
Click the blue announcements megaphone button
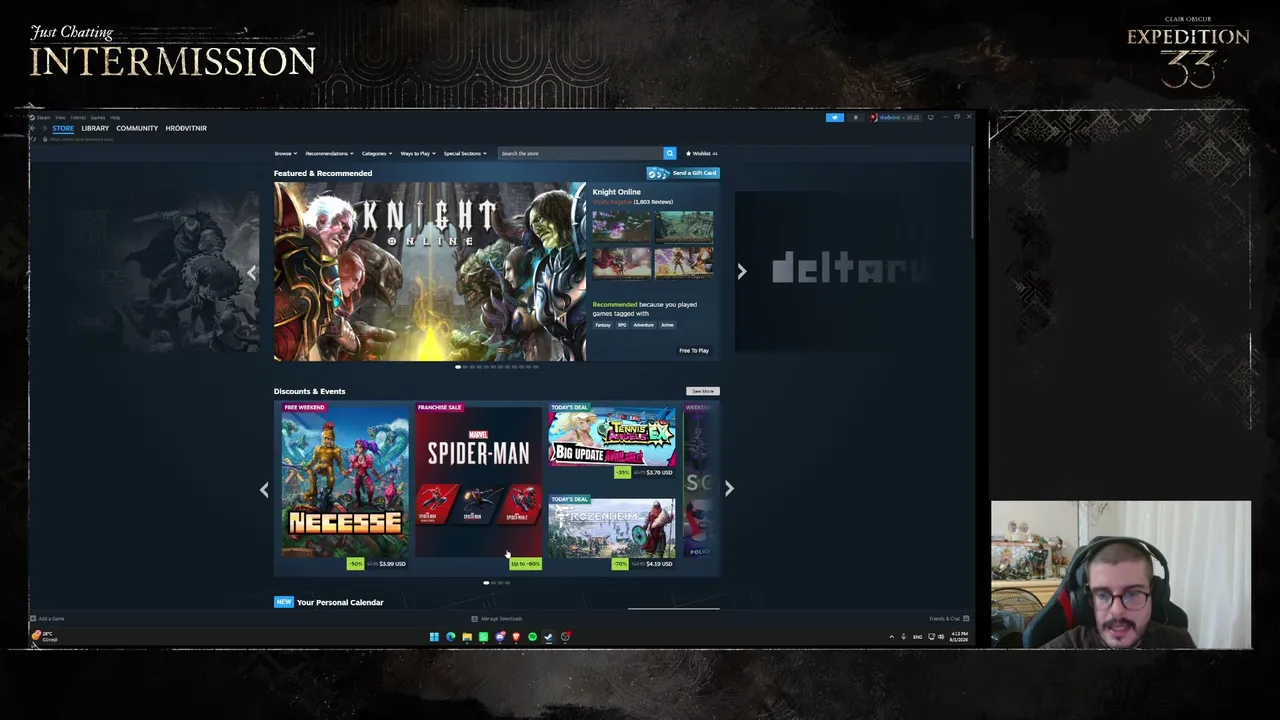coord(834,117)
